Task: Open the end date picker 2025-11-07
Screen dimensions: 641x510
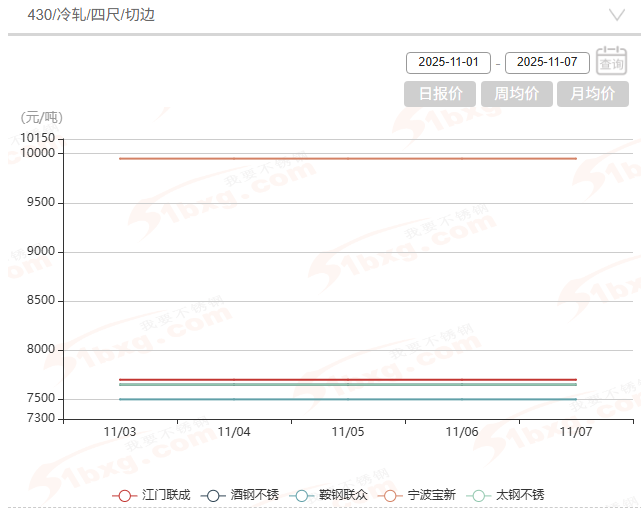Action: click(x=547, y=62)
